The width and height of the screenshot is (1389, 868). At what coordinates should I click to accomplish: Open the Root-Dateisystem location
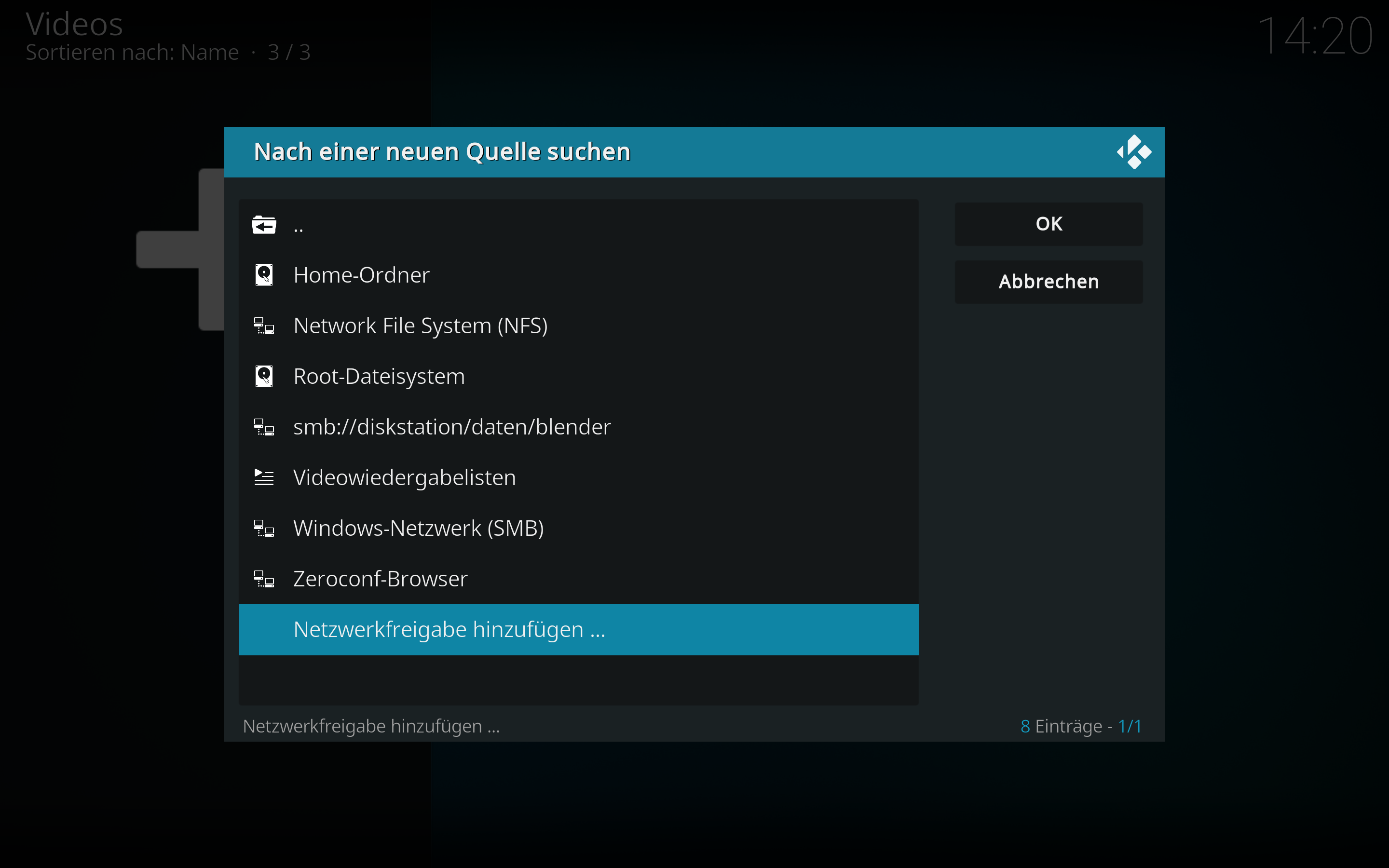point(379,376)
